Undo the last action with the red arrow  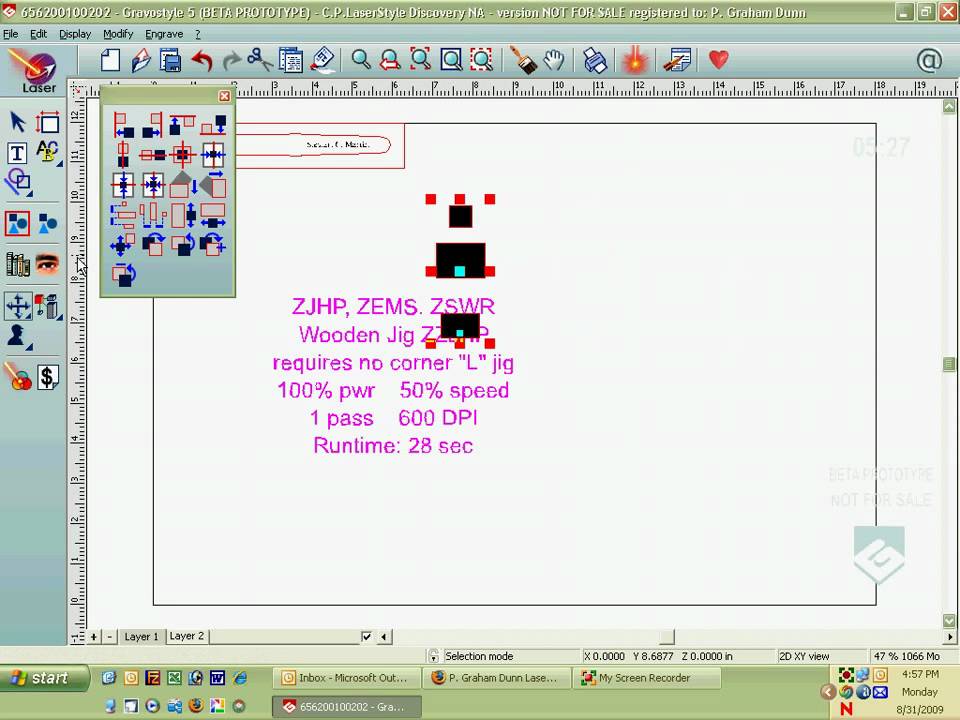point(201,60)
